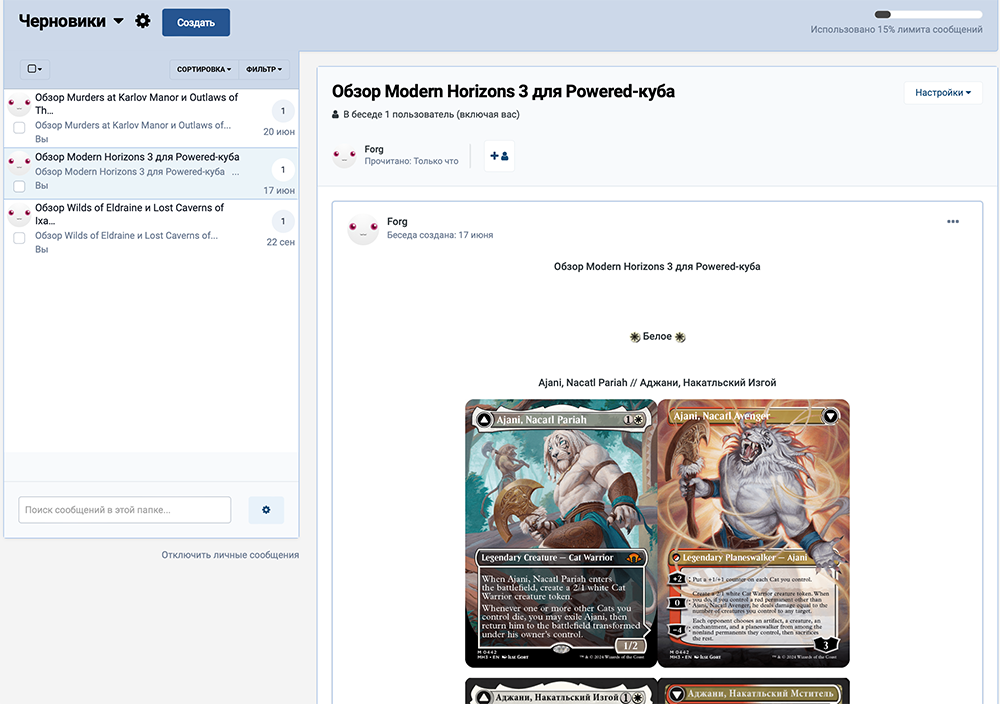Open the Сортировка dropdown

click(x=204, y=70)
